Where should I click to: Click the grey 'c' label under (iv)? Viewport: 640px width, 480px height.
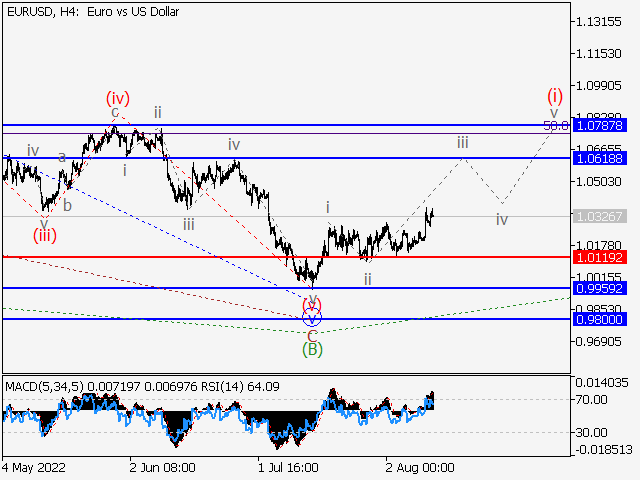(115, 112)
